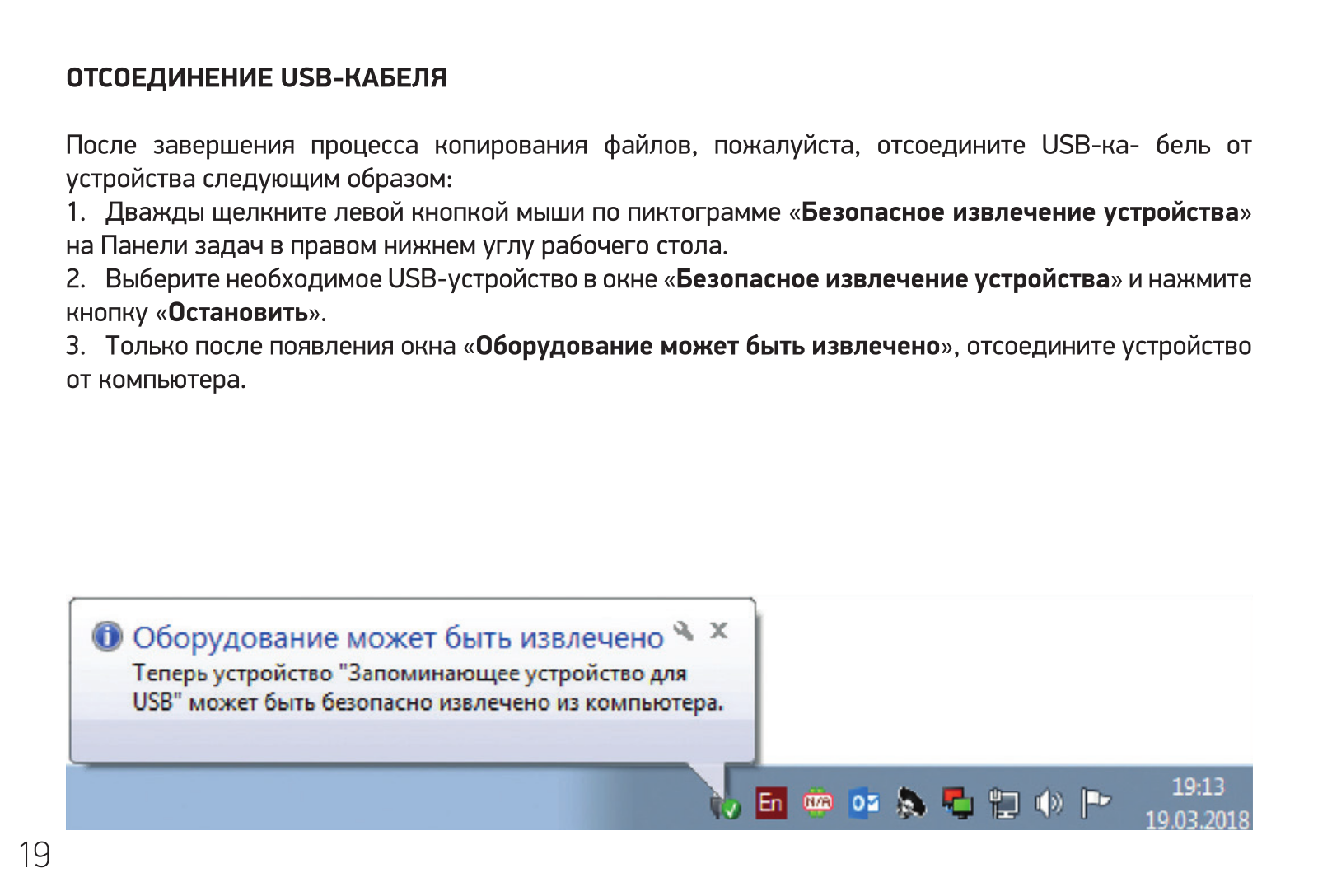1318x896 pixels.
Task: Click the 19:13 taskbar clock
Action: coord(1198,786)
